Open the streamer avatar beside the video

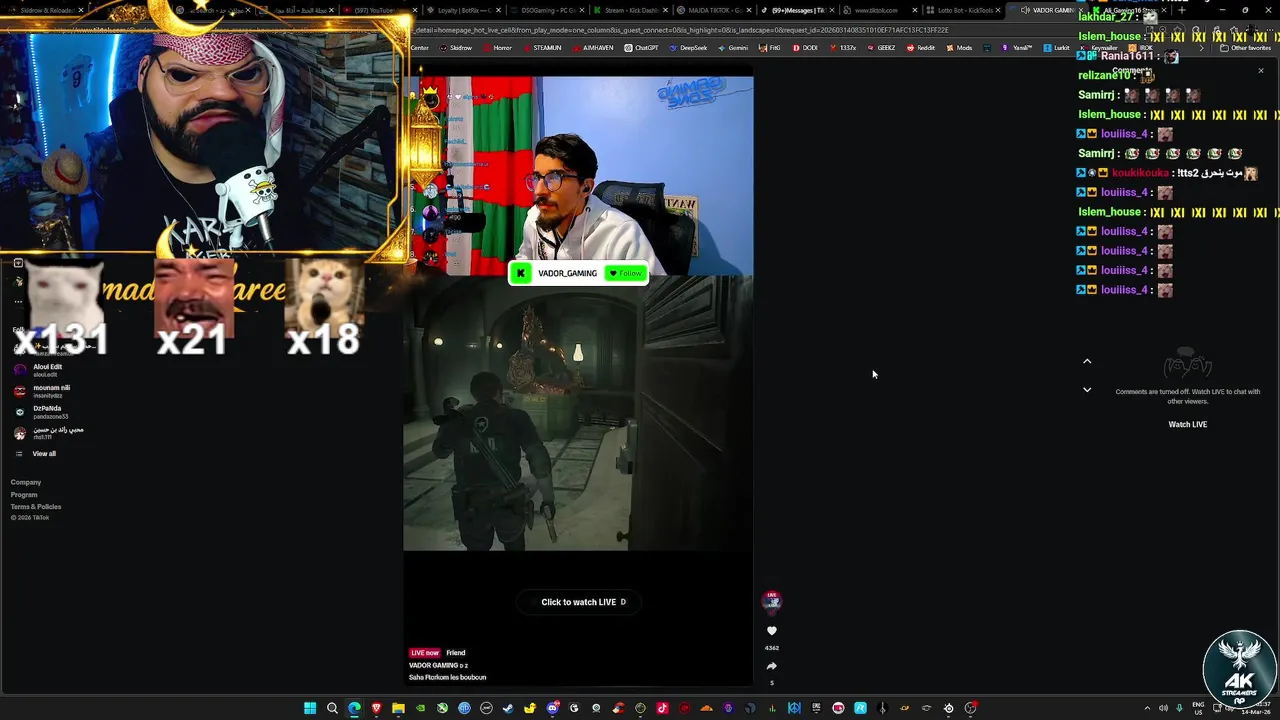pyautogui.click(x=771, y=600)
